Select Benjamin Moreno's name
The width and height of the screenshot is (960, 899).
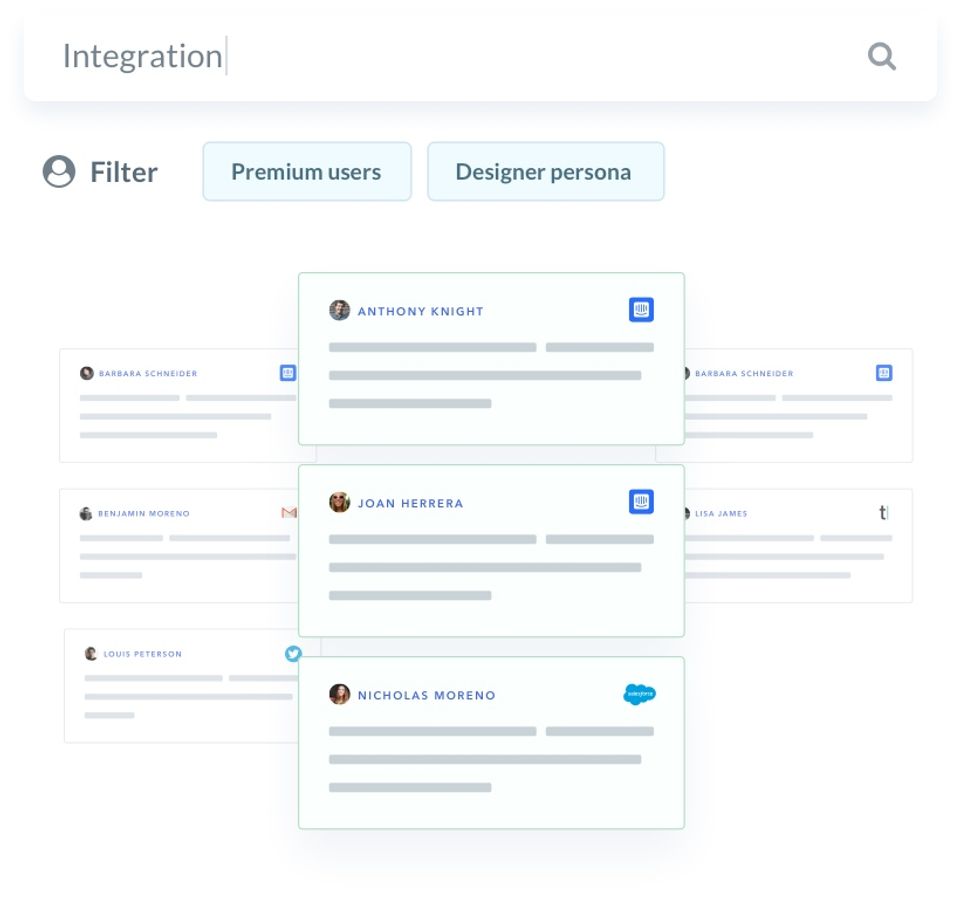pyautogui.click(x=143, y=514)
